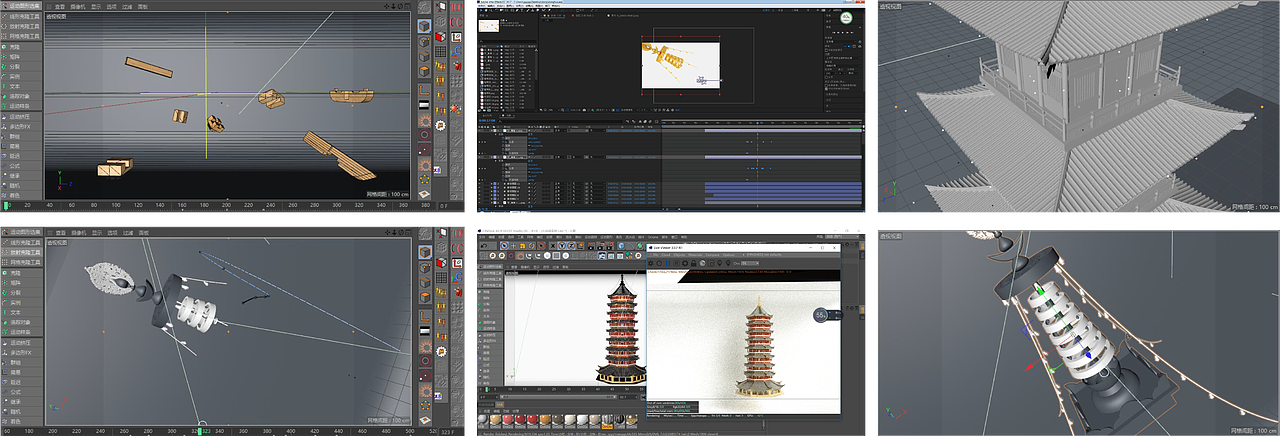Click the round 55 percent badge beside Live Viewer
The height and width of the screenshot is (436, 1280).
(820, 314)
